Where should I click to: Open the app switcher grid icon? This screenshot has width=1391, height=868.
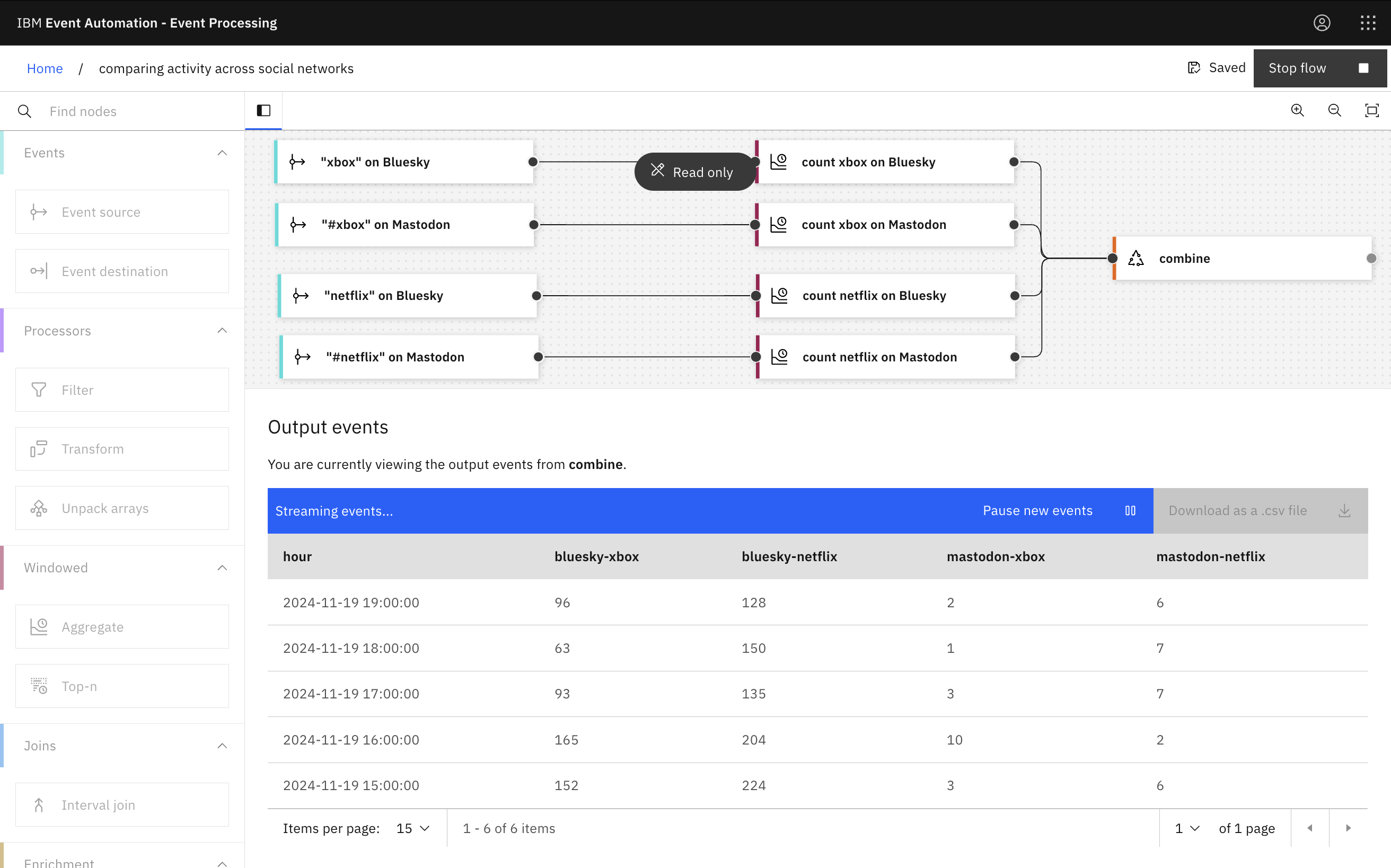click(1368, 23)
